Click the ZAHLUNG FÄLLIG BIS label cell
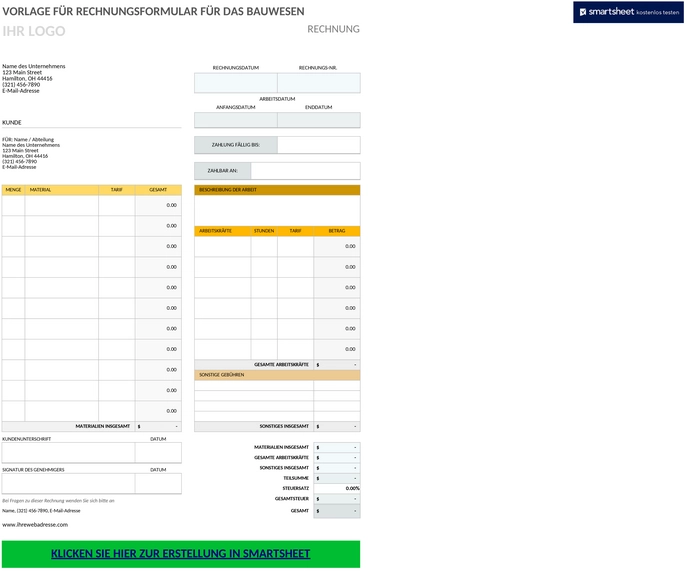 pyautogui.click(x=236, y=145)
